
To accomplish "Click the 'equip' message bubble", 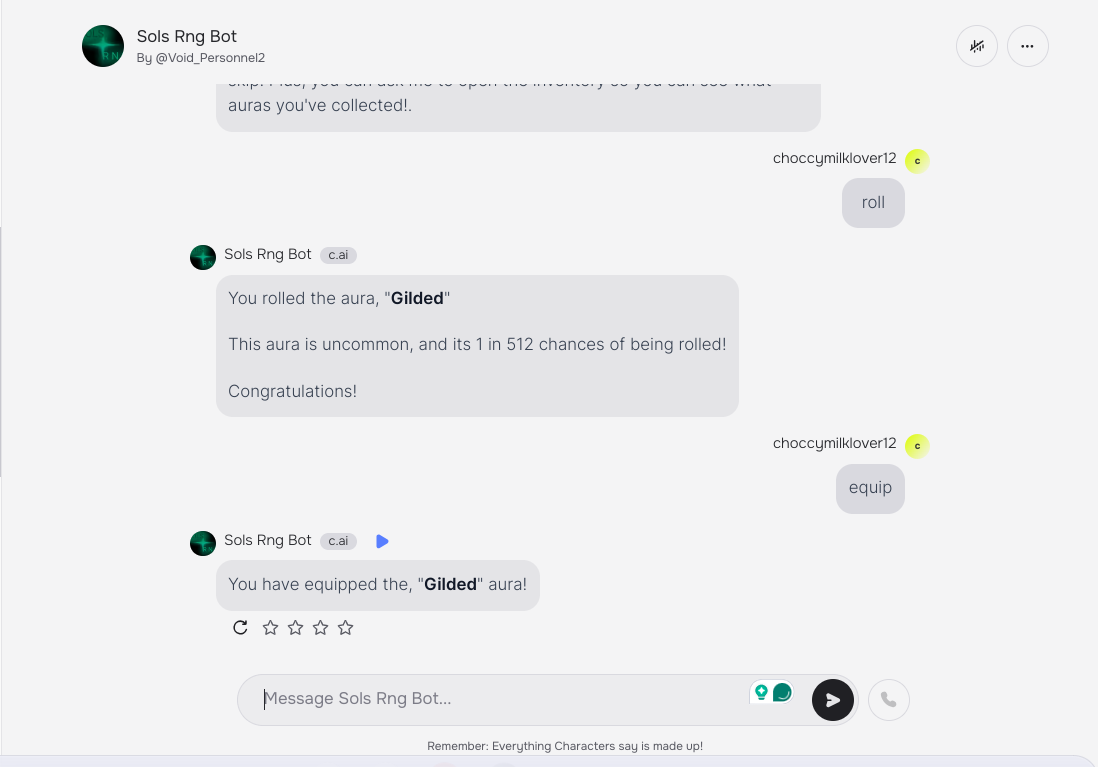I will (x=870, y=488).
